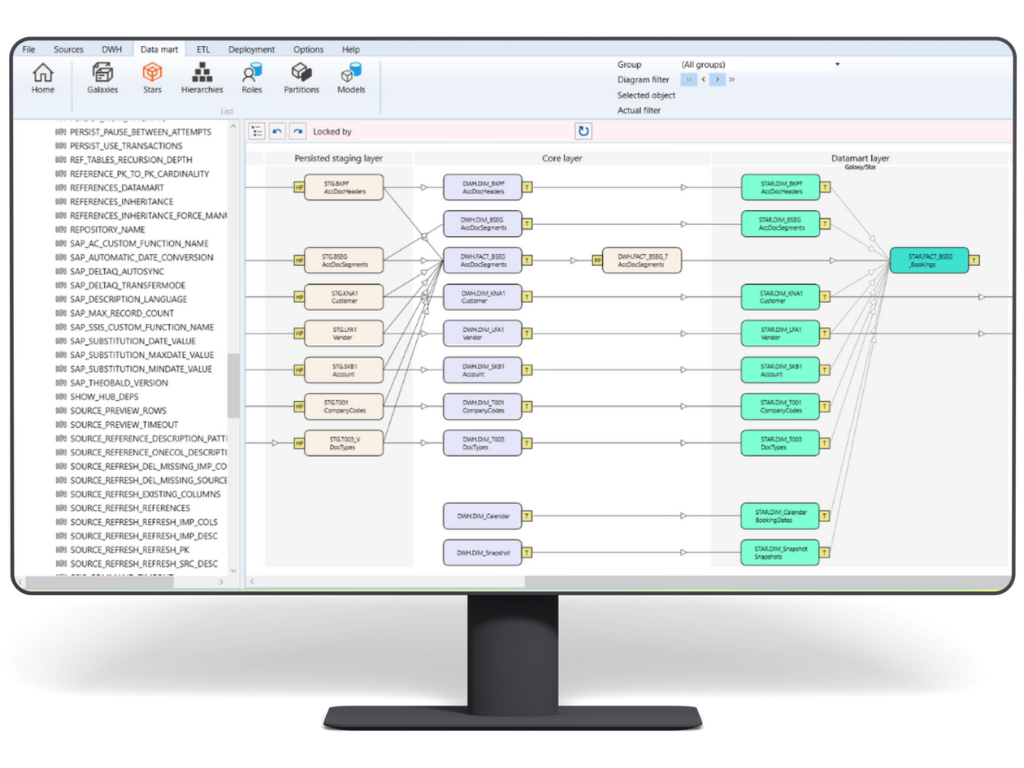
Task: Open the Roles list
Action: click(251, 76)
